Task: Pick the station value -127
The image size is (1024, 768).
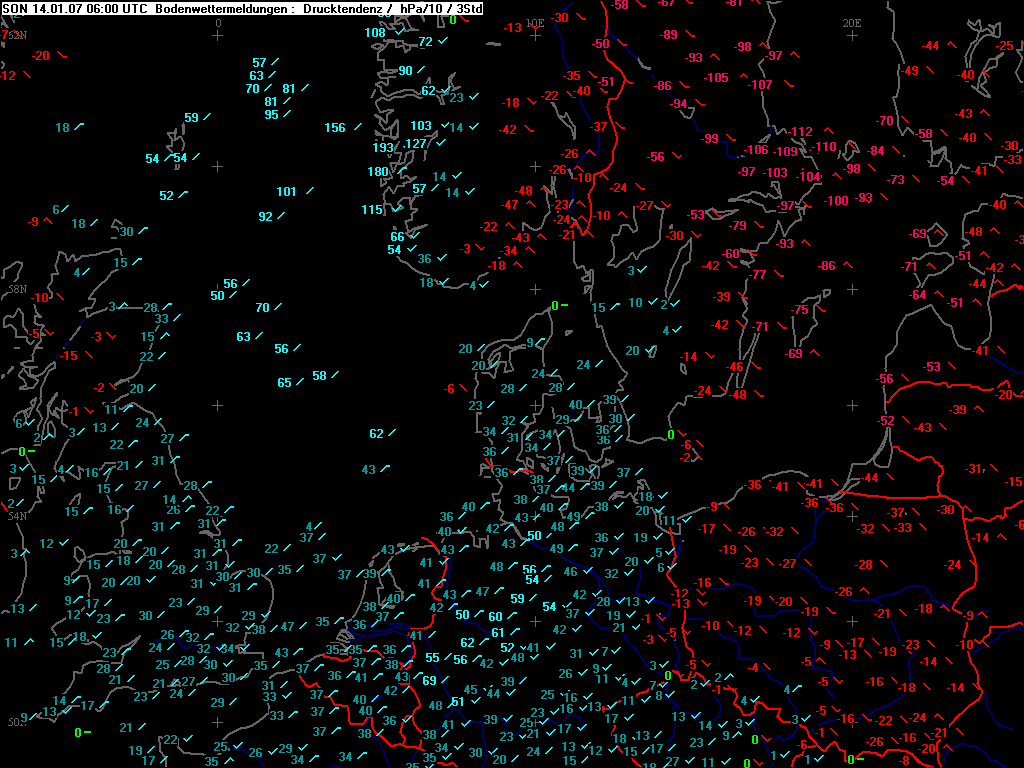Action: [414, 144]
